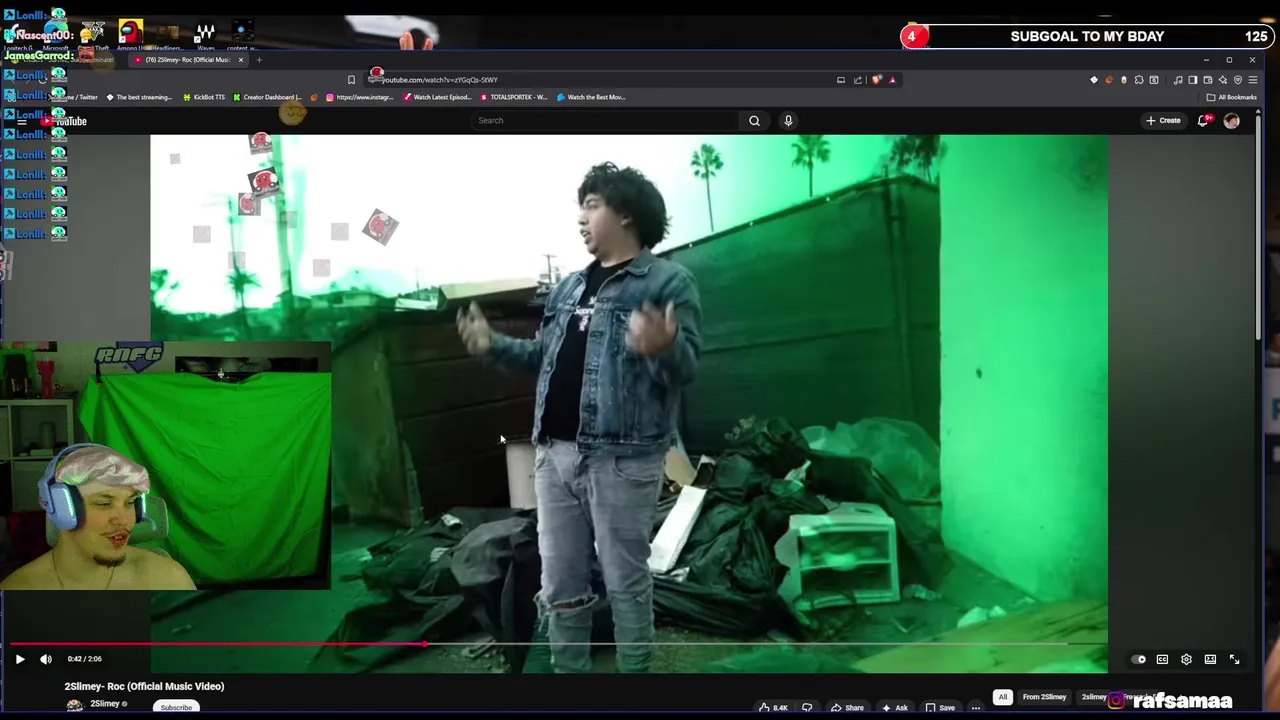Open the YouTube Create menu
1280x720 pixels.
pyautogui.click(x=1163, y=120)
